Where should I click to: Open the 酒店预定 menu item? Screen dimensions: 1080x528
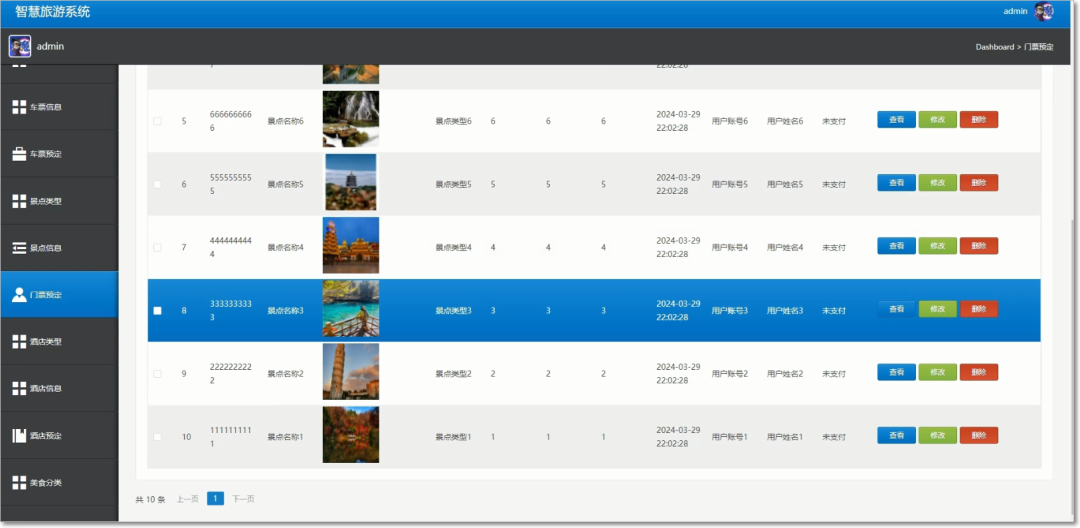coord(59,435)
